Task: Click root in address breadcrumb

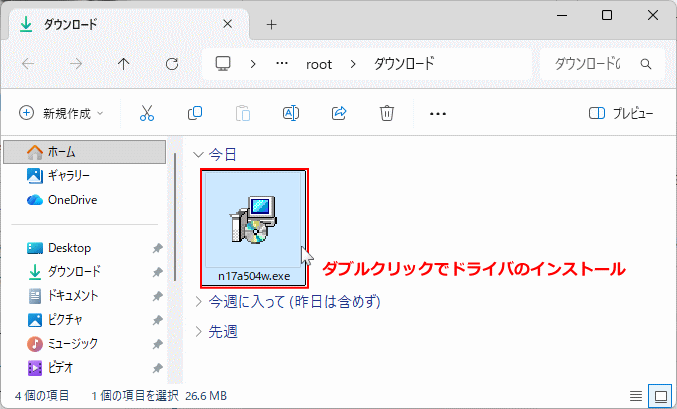Action: tap(319, 64)
